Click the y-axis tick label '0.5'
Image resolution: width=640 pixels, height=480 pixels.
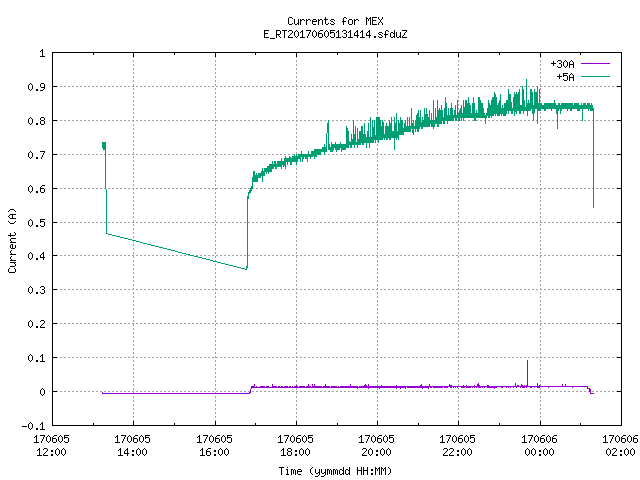[36, 222]
